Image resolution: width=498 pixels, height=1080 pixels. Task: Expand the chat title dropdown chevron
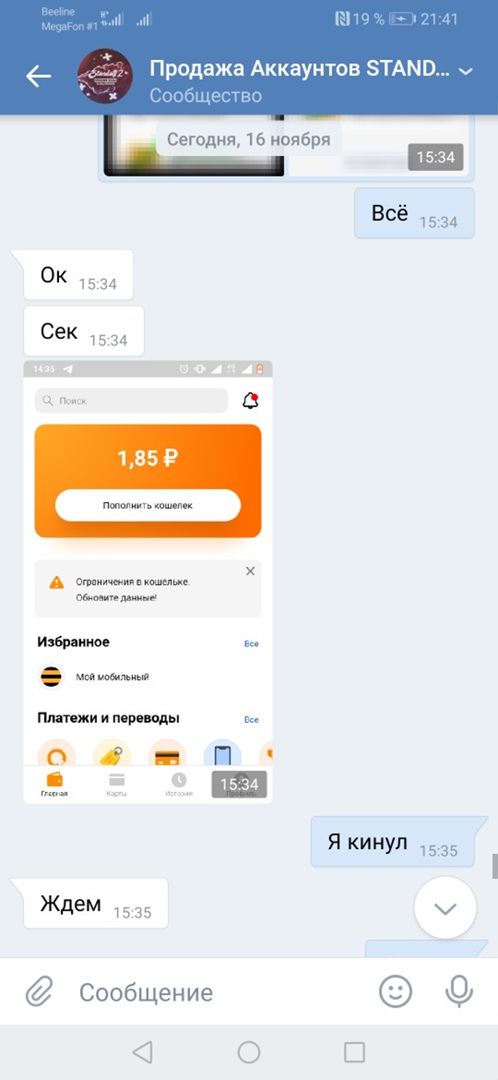[x=466, y=71]
